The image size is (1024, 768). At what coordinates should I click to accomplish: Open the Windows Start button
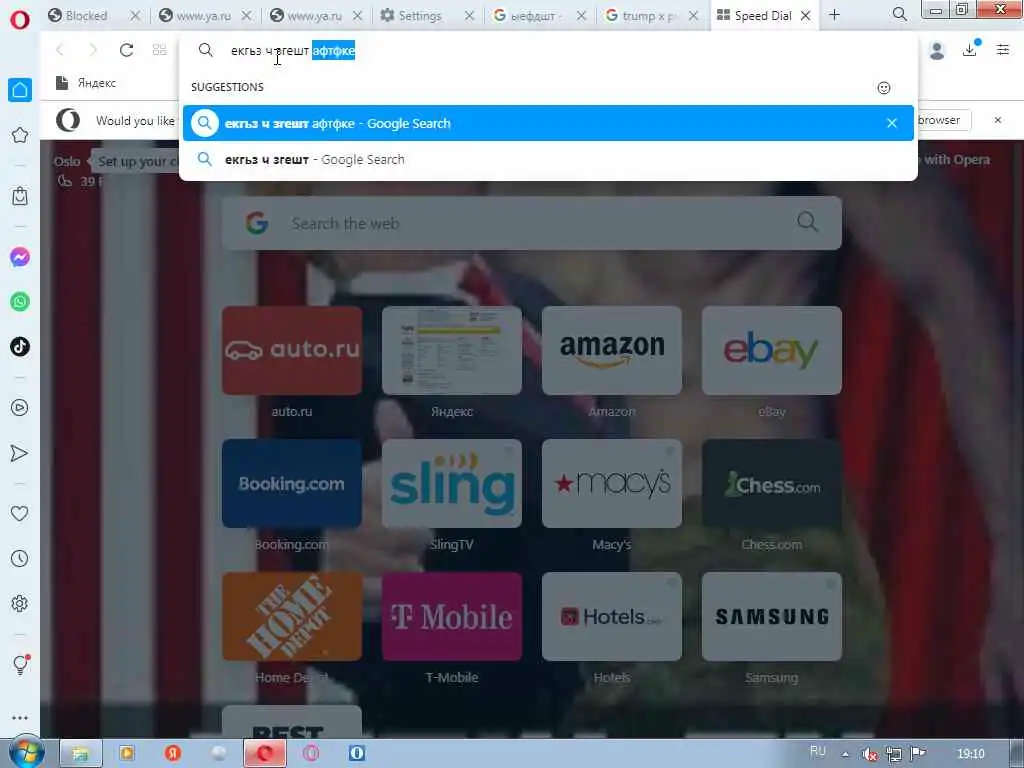point(26,753)
